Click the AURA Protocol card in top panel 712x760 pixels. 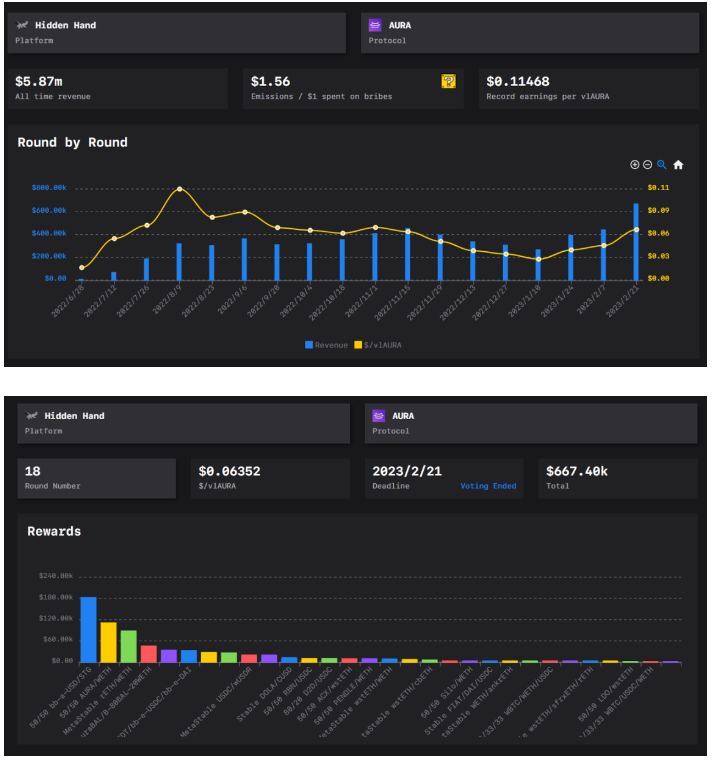pos(530,32)
